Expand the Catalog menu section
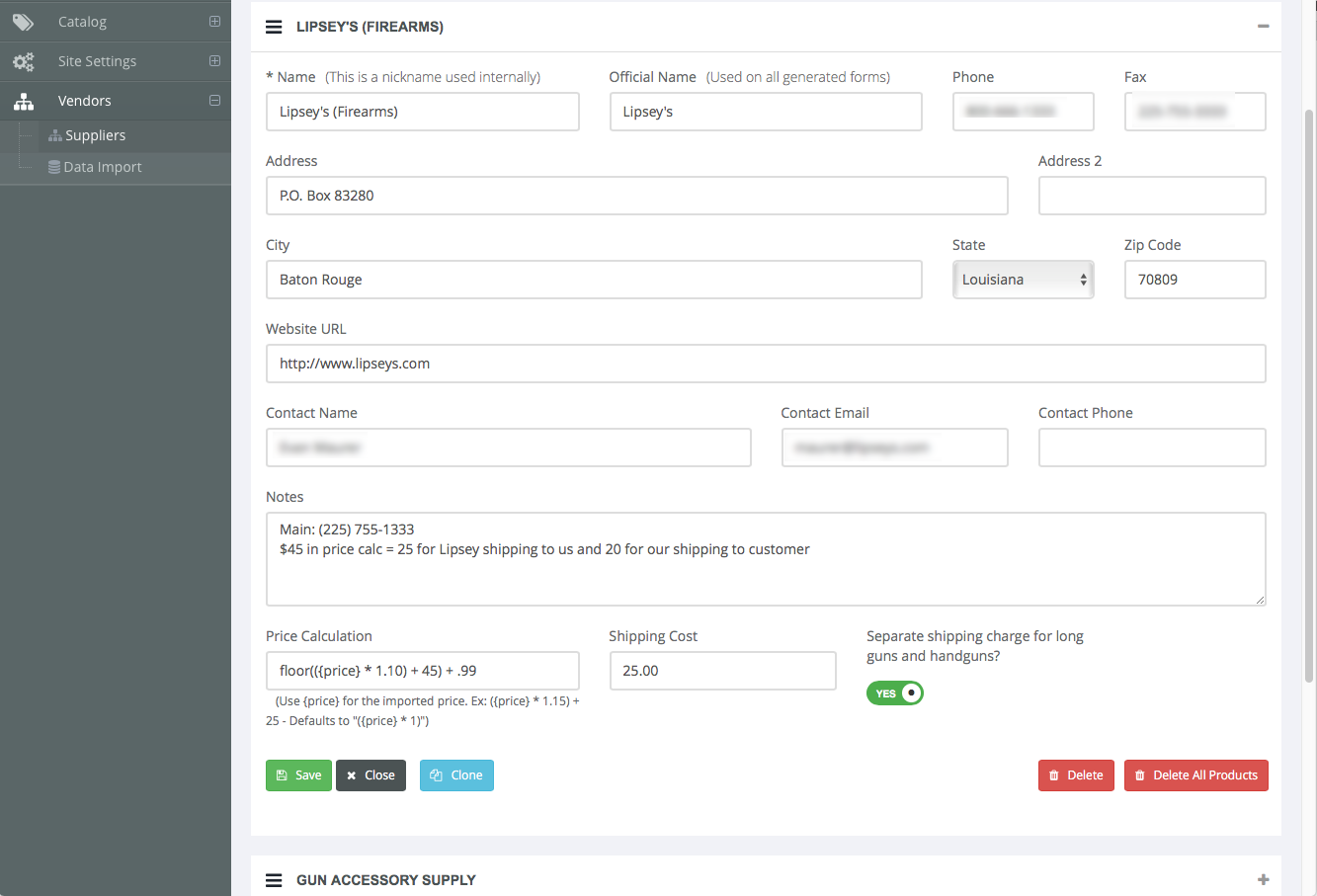Image resolution: width=1317 pixels, height=896 pixels. coord(214,22)
